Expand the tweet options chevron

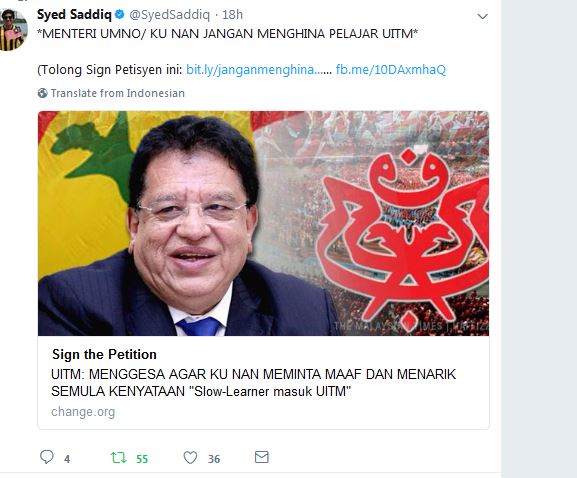[482, 16]
